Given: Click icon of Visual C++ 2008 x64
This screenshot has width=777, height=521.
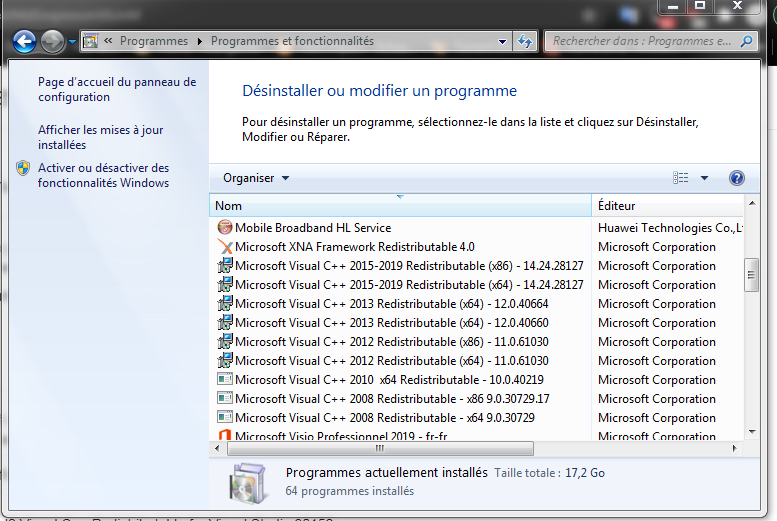Looking at the screenshot, I should 225,417.
